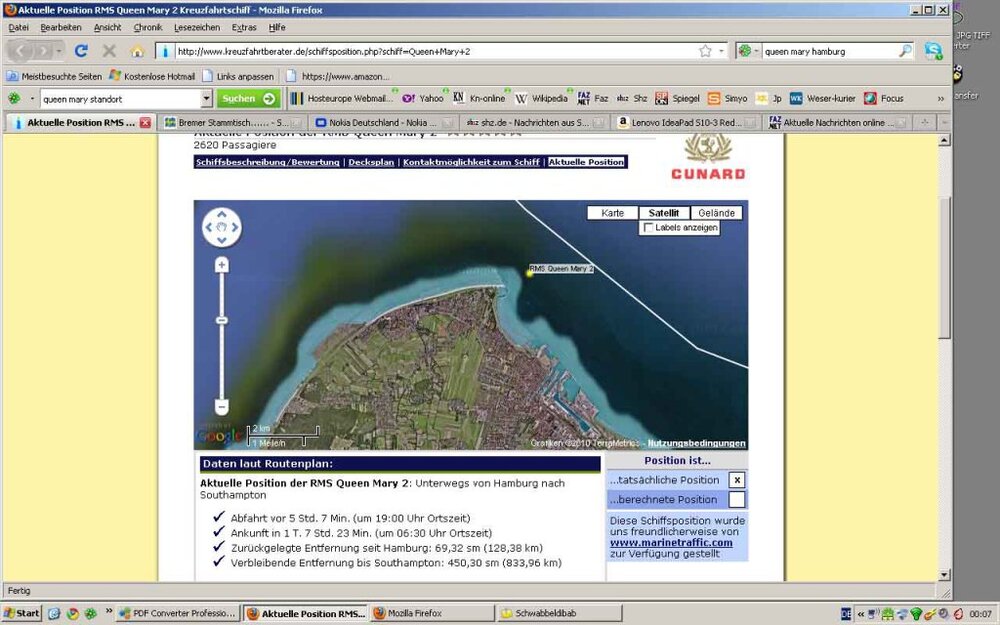Image resolution: width=1000 pixels, height=625 pixels.
Task: Open the Lesezeichen menu
Action: coord(196,27)
